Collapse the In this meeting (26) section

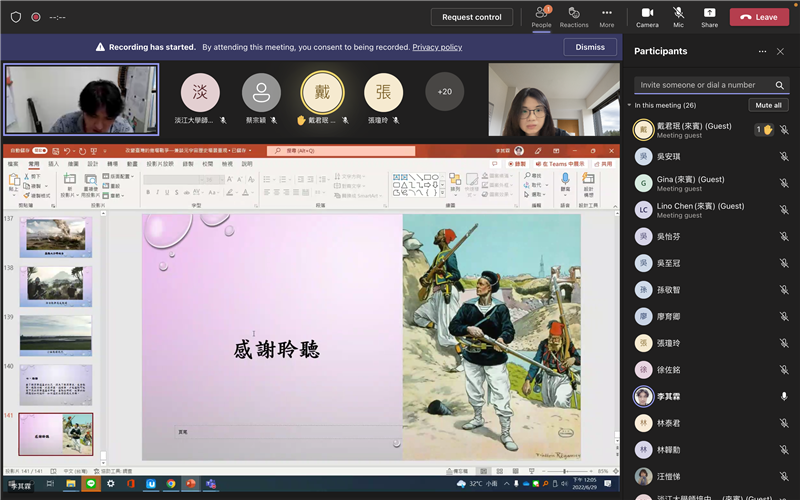(630, 105)
